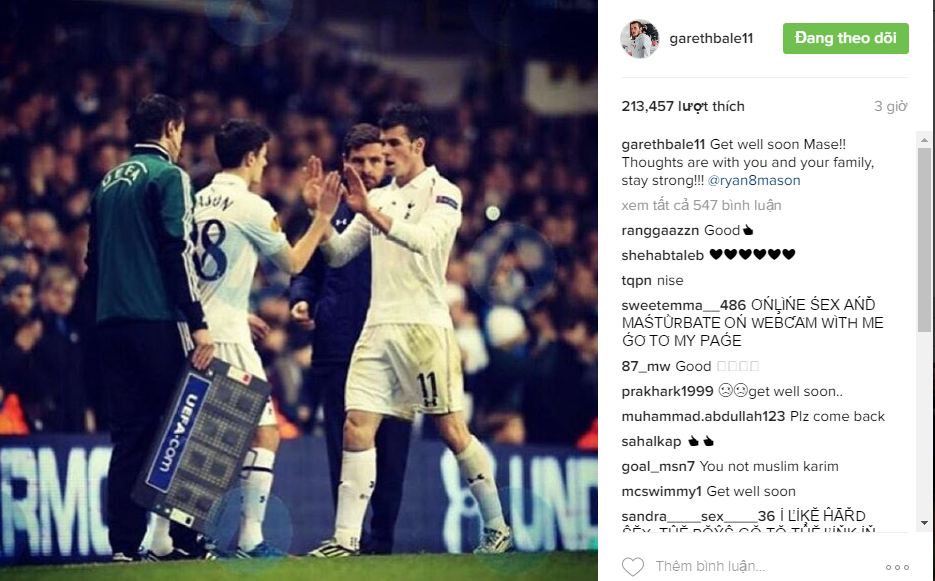Click the scrollbar down arrow
The height and width of the screenshot is (581, 935).
tap(924, 523)
